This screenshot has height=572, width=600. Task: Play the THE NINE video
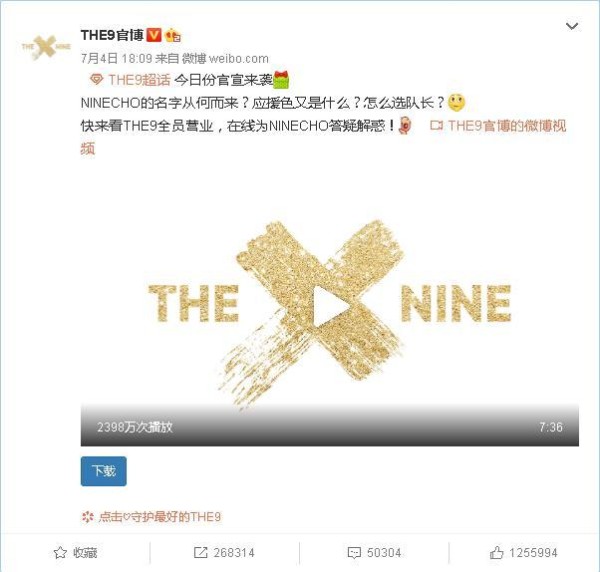coord(329,307)
